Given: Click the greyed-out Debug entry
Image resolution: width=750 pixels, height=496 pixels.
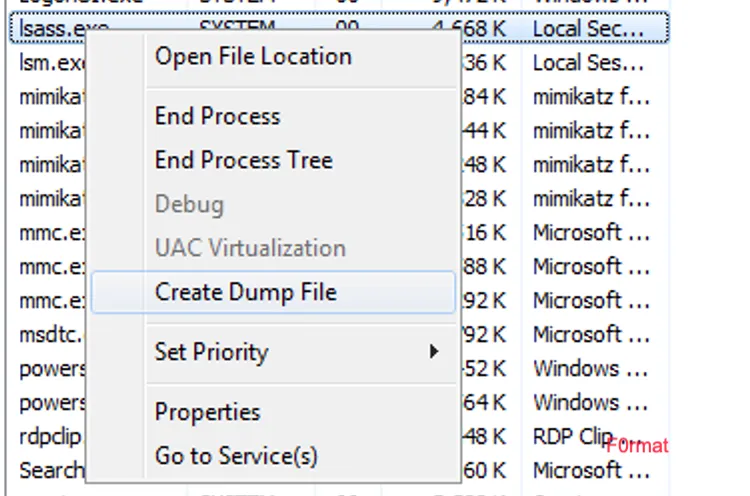Looking at the screenshot, I should point(189,204).
